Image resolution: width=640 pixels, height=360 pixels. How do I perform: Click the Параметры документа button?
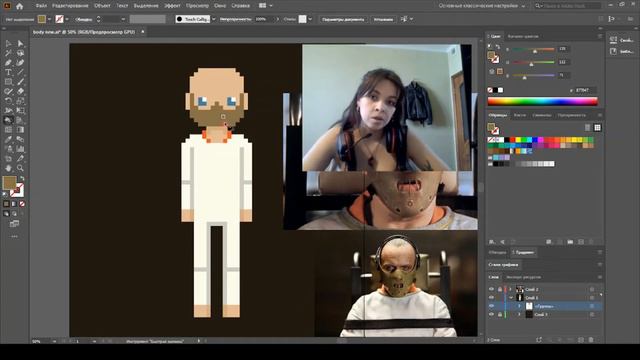pyautogui.click(x=343, y=19)
